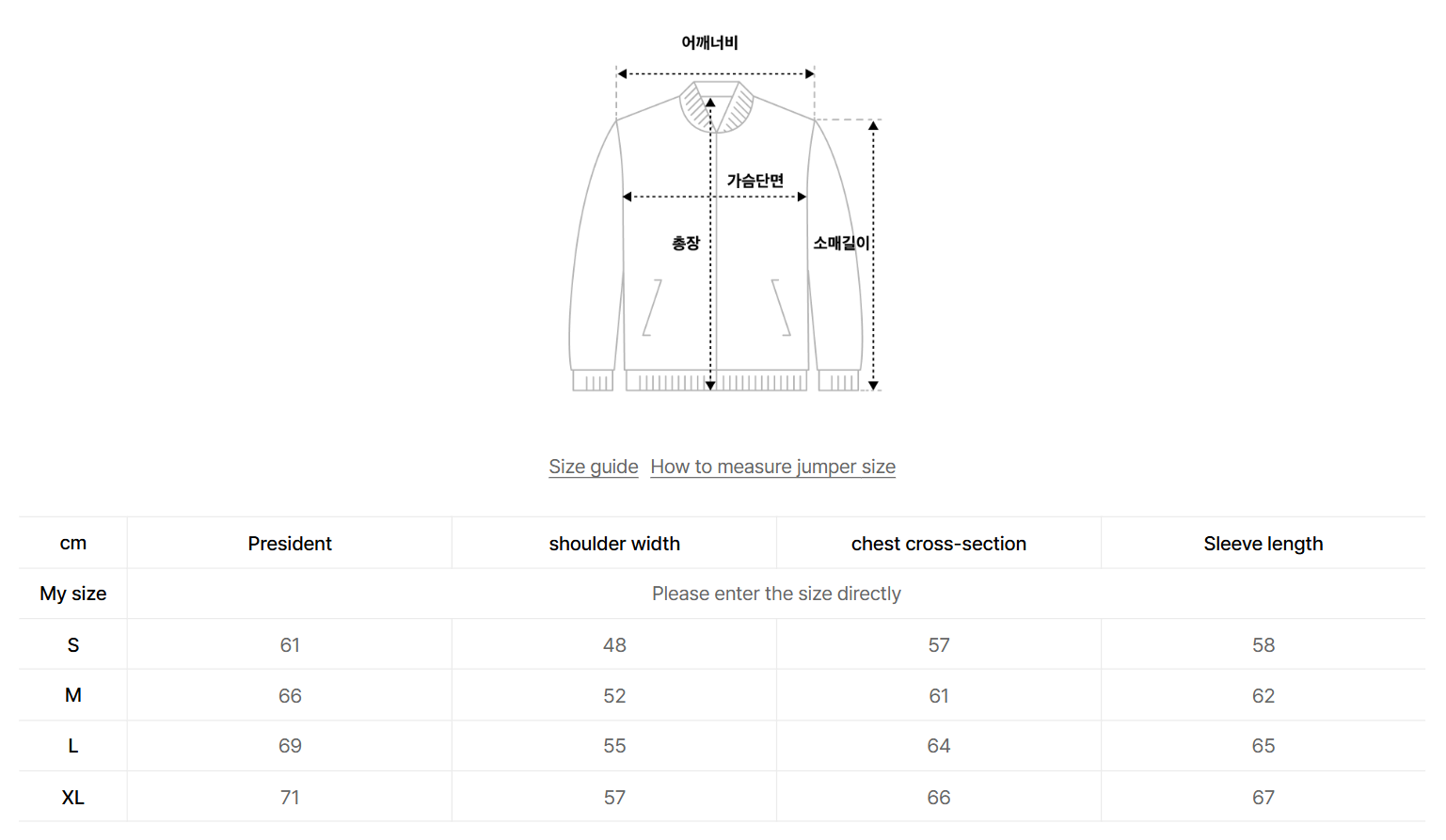
Task: Select the S size row label
Action: click(x=73, y=645)
